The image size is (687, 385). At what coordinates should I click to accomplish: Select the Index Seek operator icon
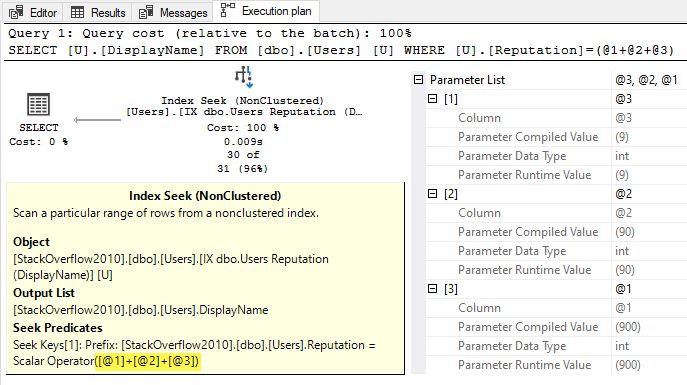coord(244,77)
